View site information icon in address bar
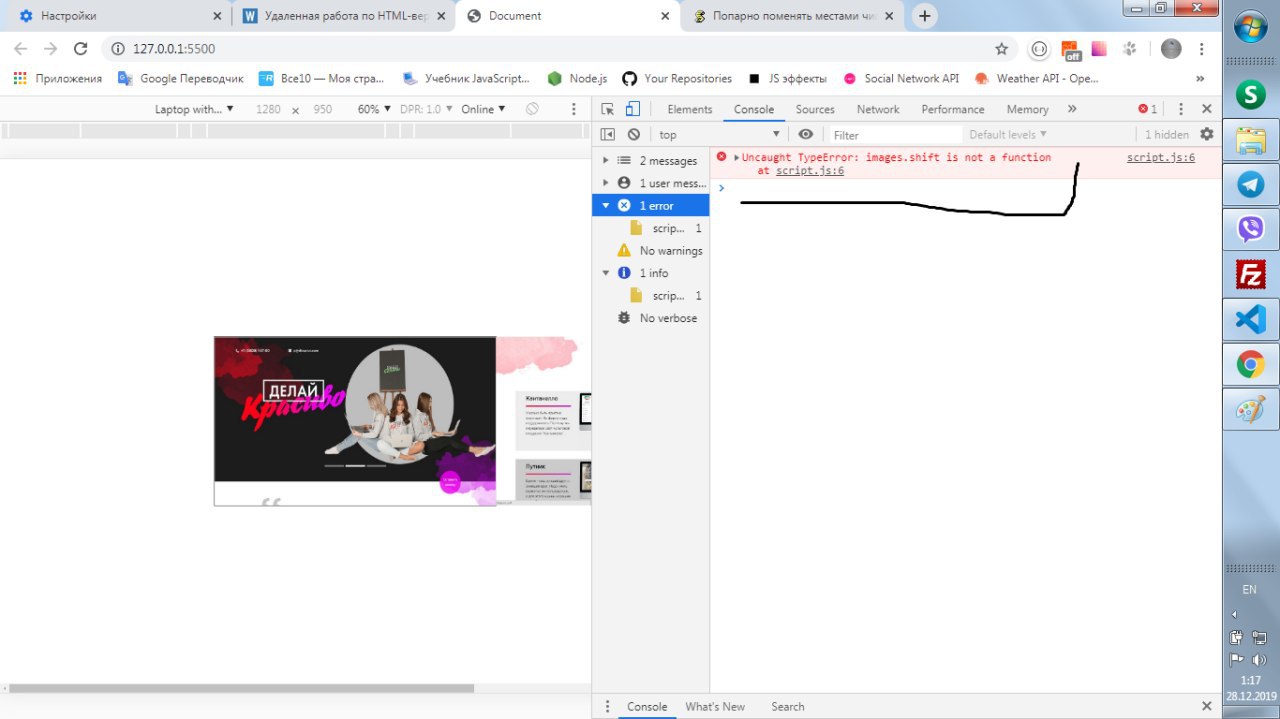 click(x=116, y=48)
